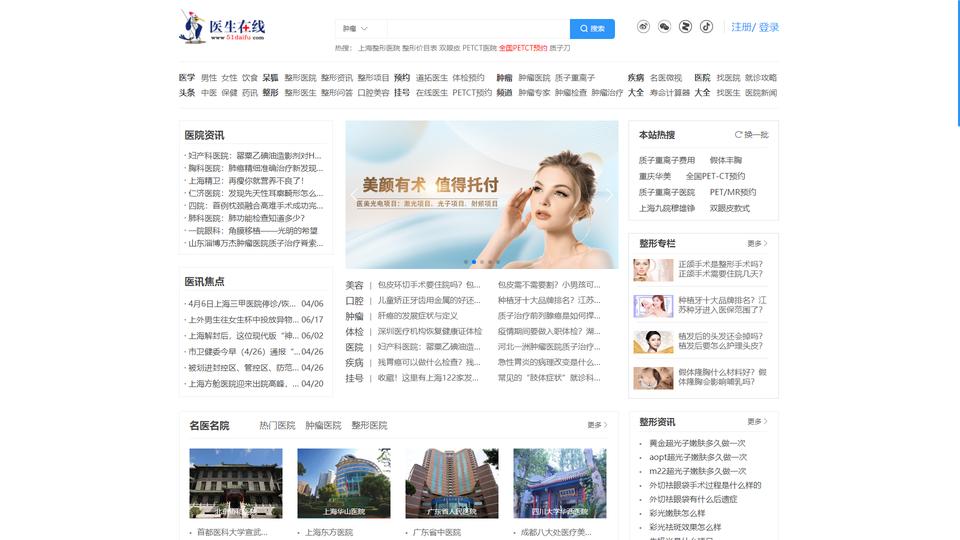Screen dimensions: 960x540
Task: Open 上海东方医院 hospital link
Action: 329,533
